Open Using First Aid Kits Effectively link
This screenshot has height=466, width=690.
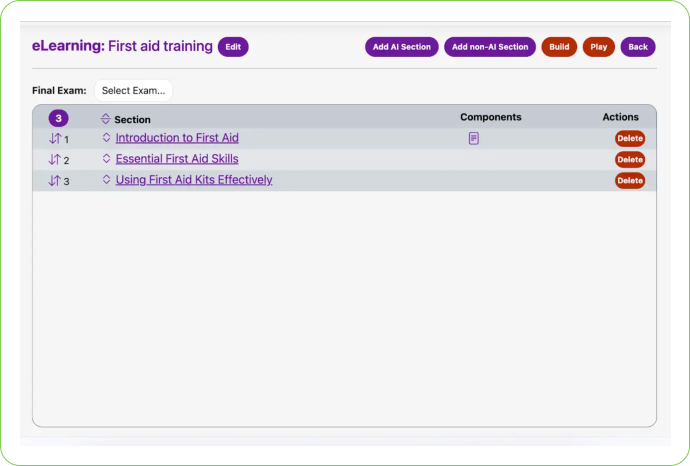pos(194,180)
